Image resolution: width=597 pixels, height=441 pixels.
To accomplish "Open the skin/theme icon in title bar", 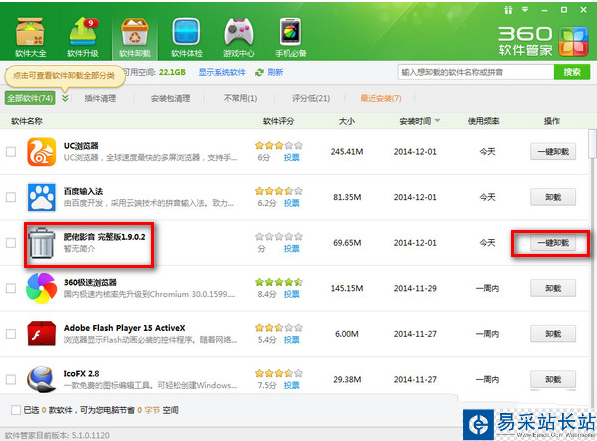I will pyautogui.click(x=508, y=10).
